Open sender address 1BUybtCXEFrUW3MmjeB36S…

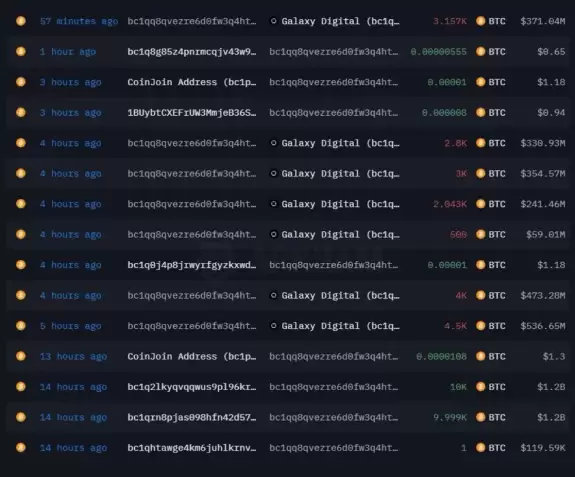pyautogui.click(x=192, y=113)
